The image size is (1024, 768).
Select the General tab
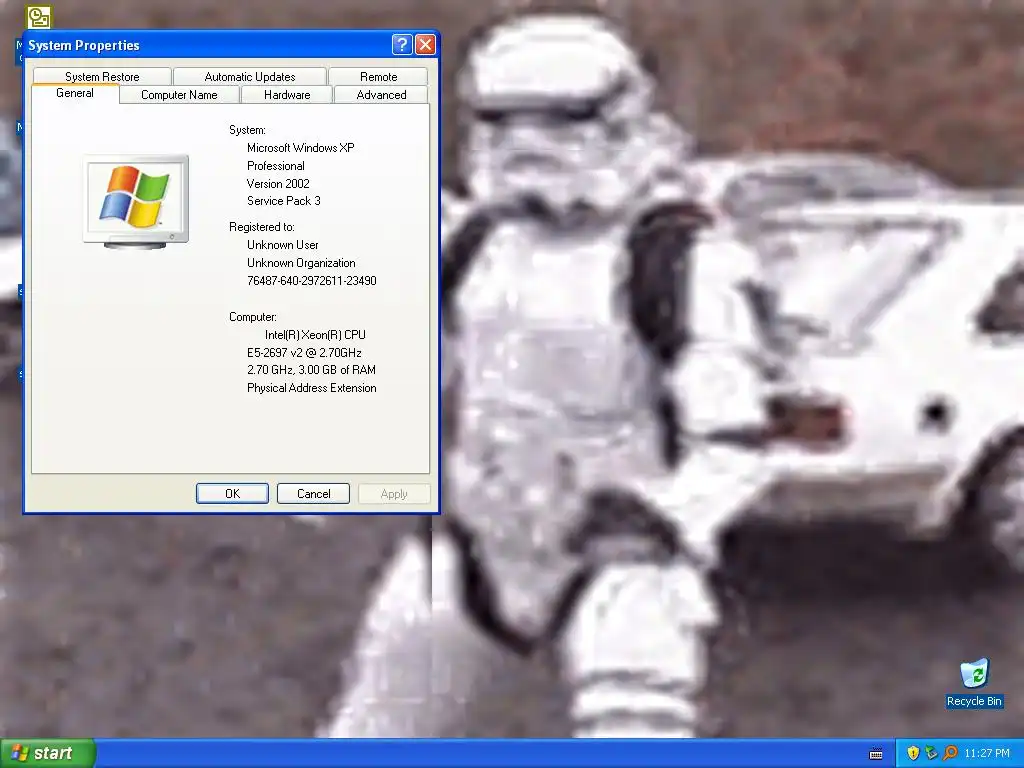pyautogui.click(x=75, y=93)
